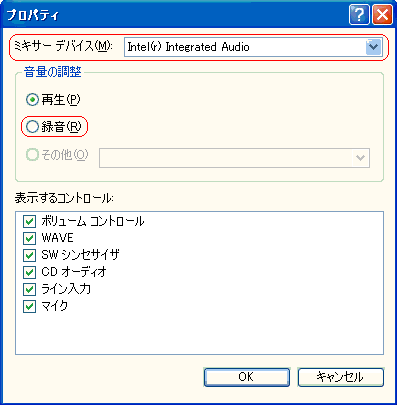Uncheck ボリューム コントロール checkbox
This screenshot has width=397, height=405.
29,221
